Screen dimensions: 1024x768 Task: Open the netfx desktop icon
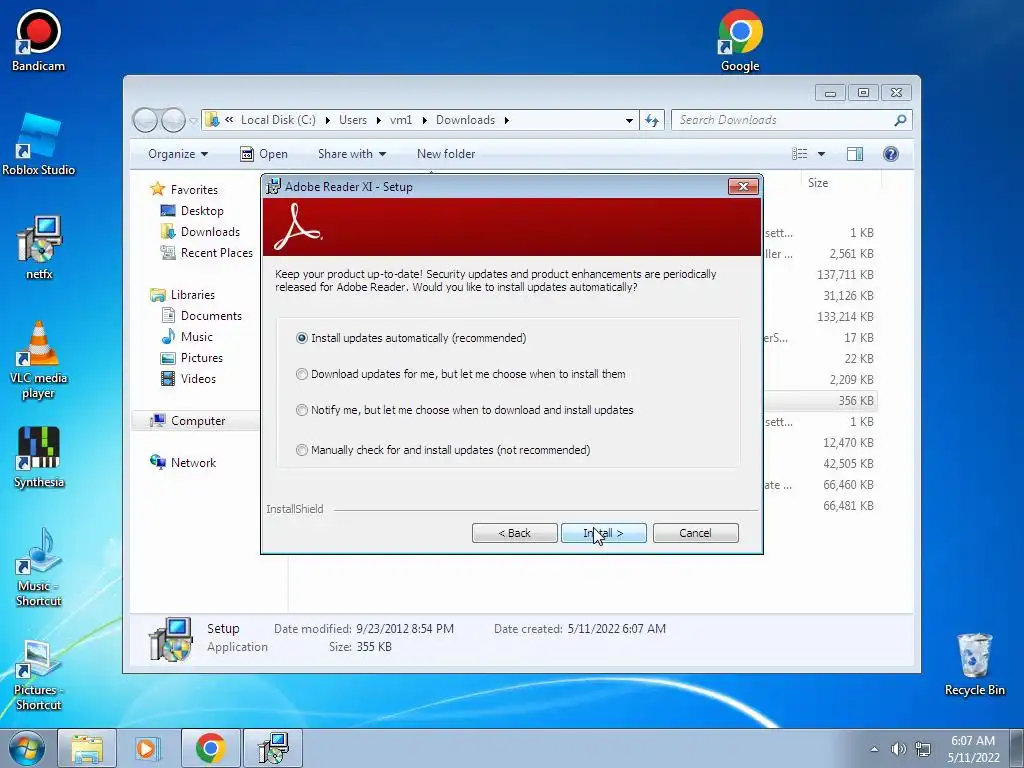click(39, 248)
